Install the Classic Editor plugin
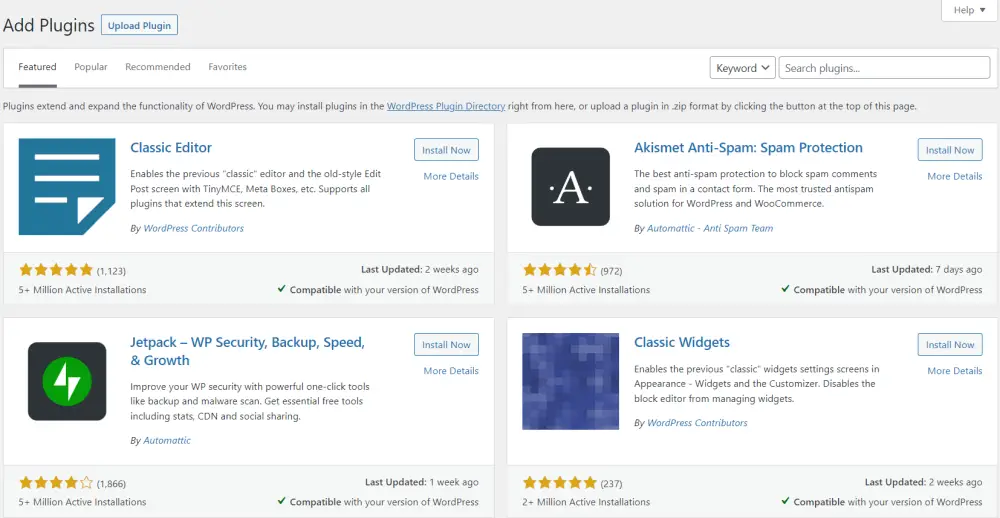The width and height of the screenshot is (1000, 518). coord(446,150)
